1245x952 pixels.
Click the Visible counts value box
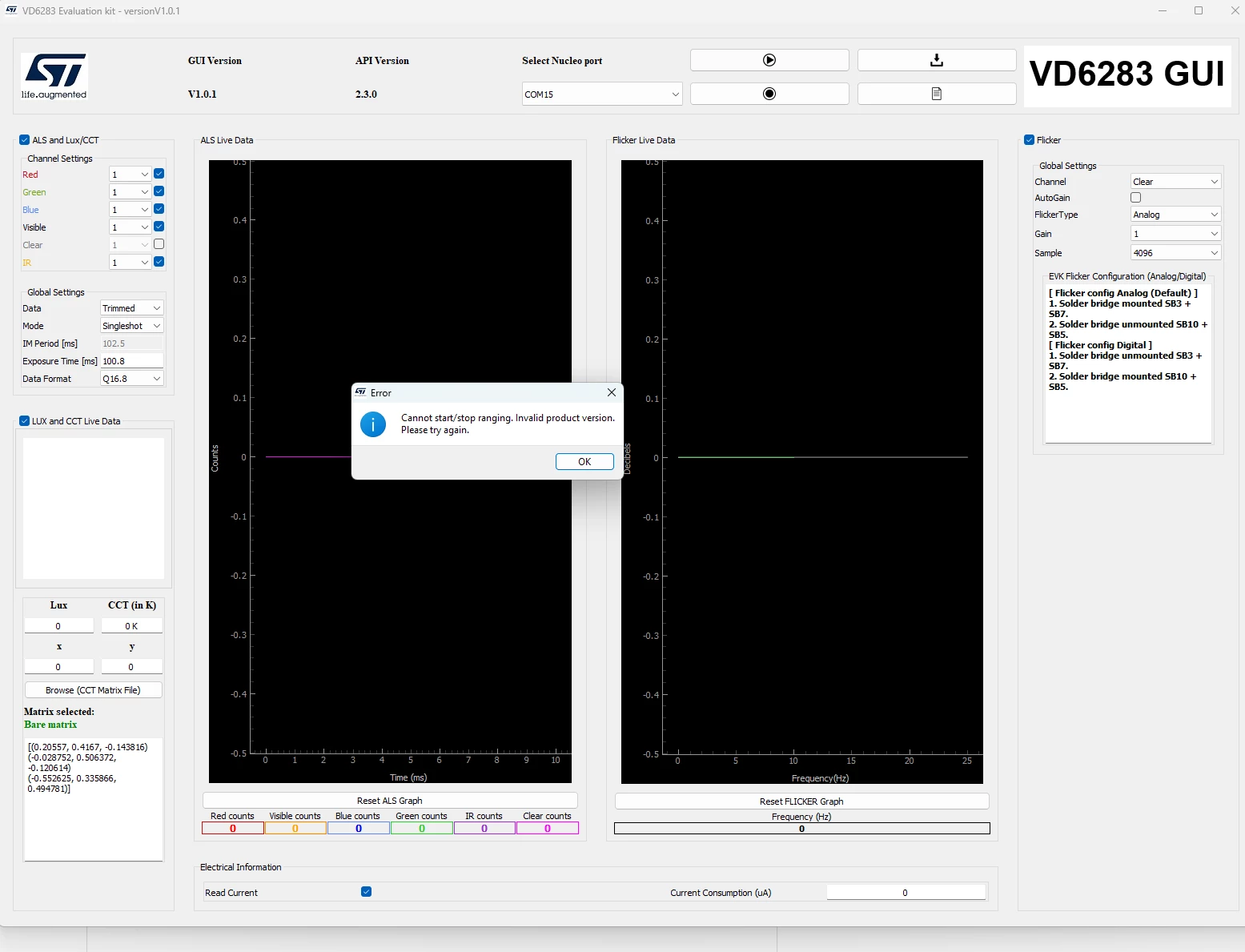(x=295, y=829)
